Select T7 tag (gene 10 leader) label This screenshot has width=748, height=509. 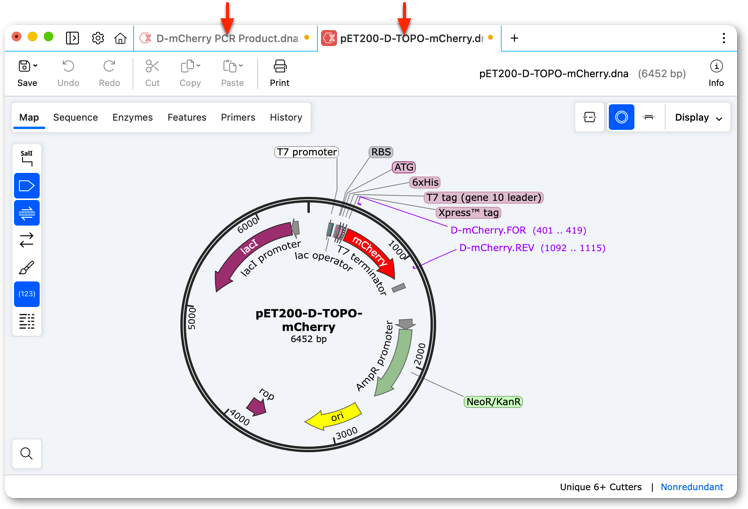[x=484, y=197]
